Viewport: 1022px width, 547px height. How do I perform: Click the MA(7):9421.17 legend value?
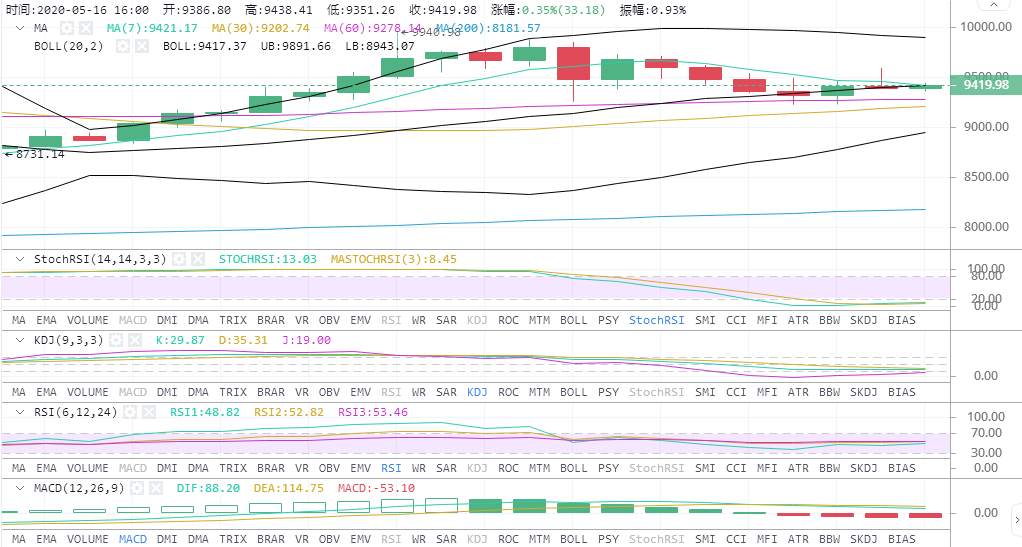152,29
